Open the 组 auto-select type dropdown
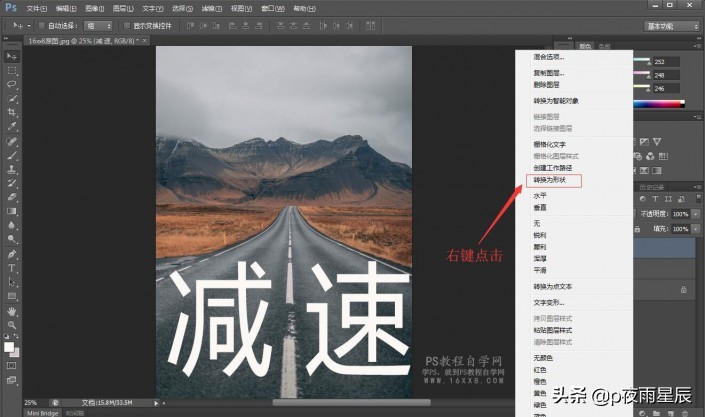Image resolution: width=705 pixels, height=417 pixels. 98,26
